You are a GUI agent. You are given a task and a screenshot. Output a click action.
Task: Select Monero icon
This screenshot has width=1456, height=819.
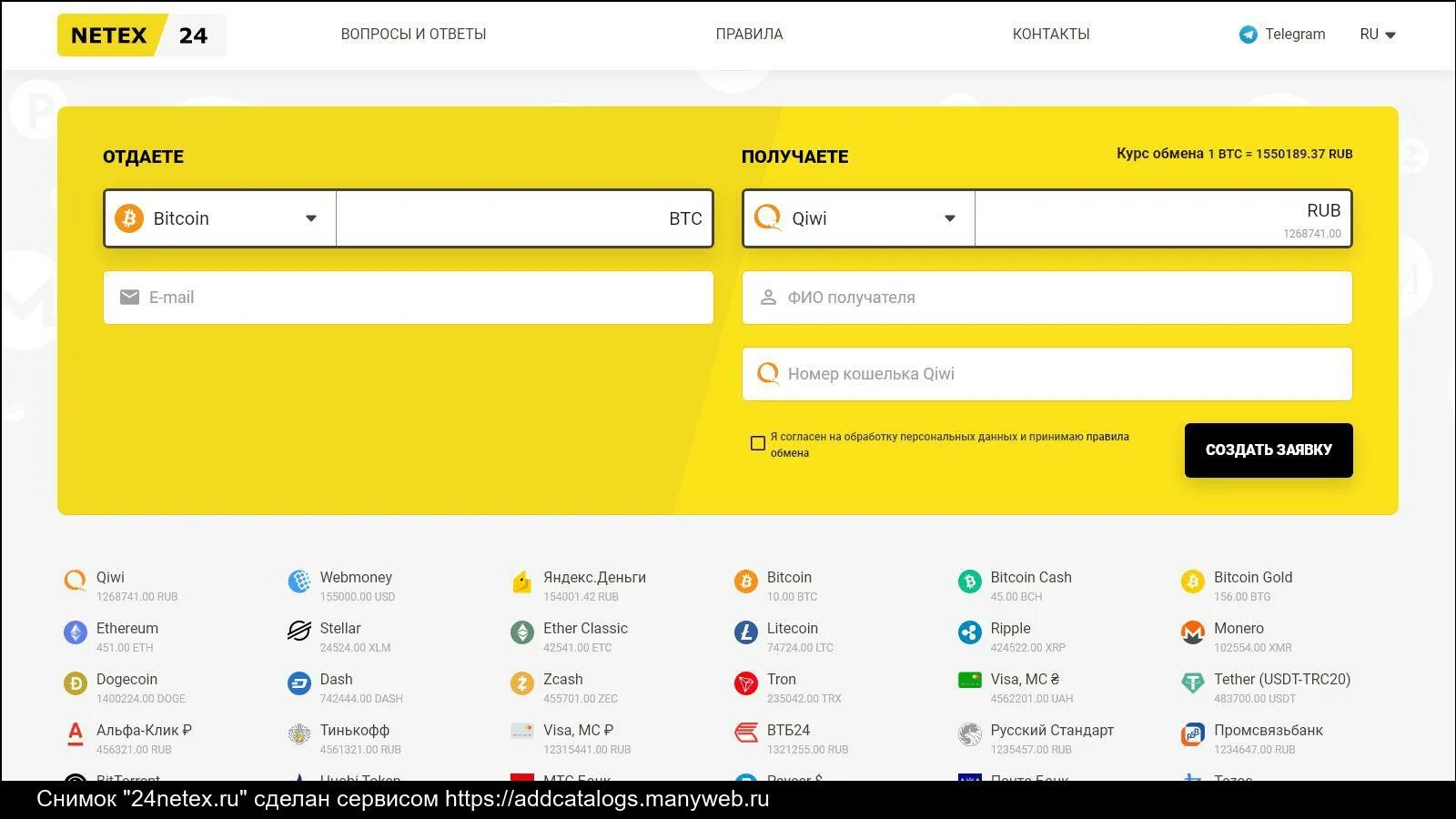(1193, 632)
